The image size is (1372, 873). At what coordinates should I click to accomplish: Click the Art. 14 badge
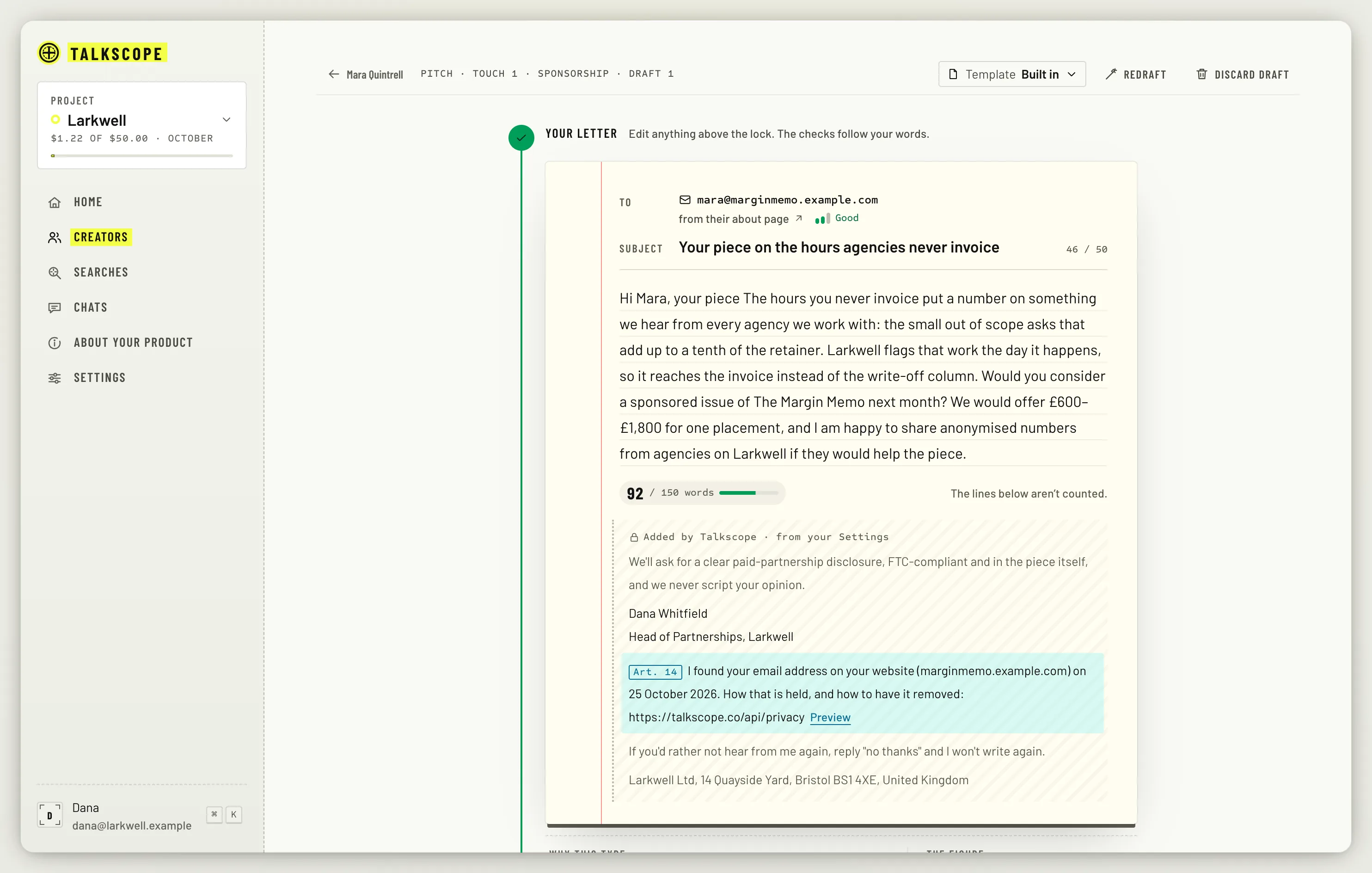click(x=655, y=672)
